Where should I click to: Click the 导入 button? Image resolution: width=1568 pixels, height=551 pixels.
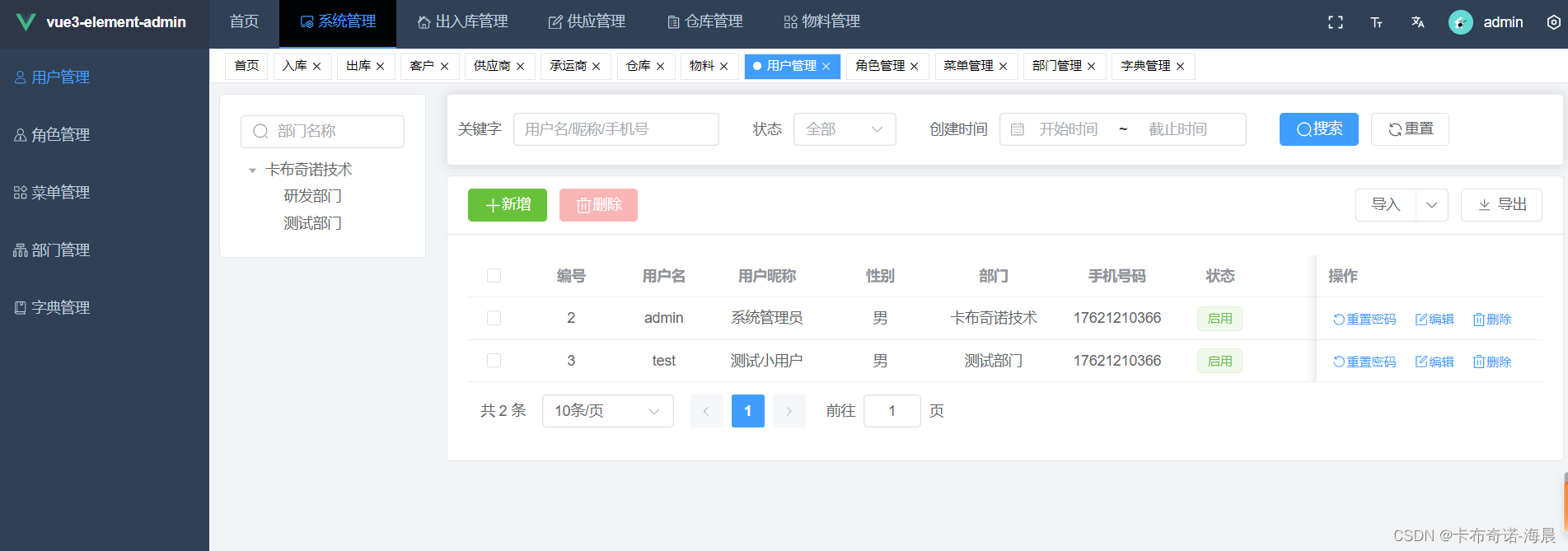1386,205
